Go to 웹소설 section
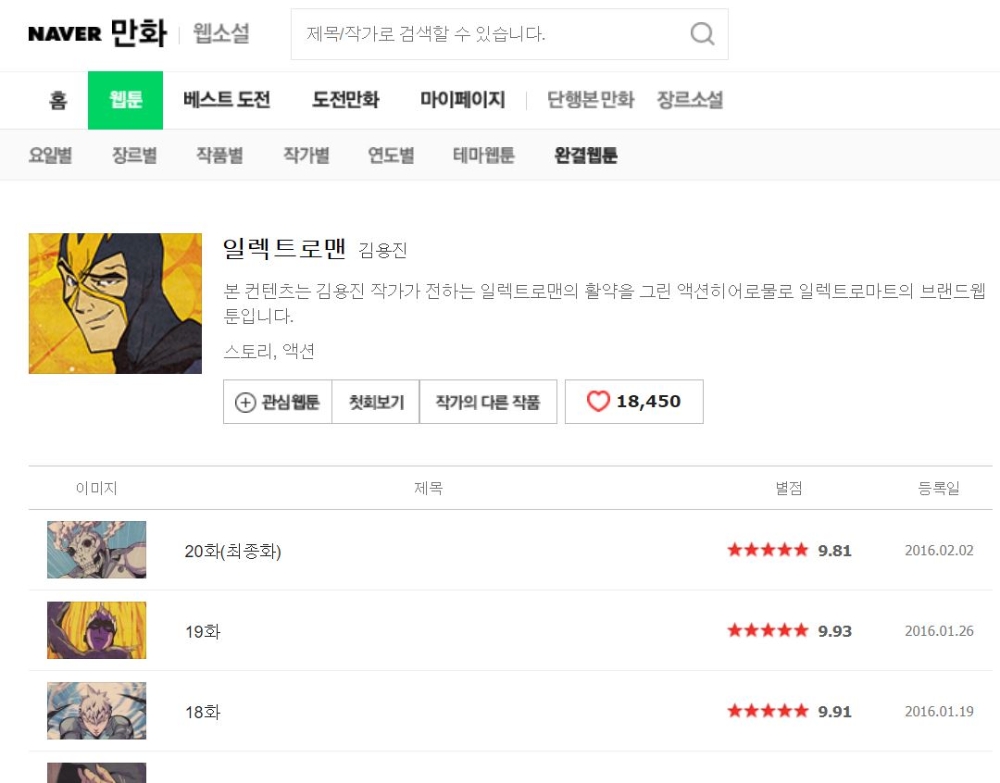Screen dimensions: 1000x783 (x=221, y=33)
